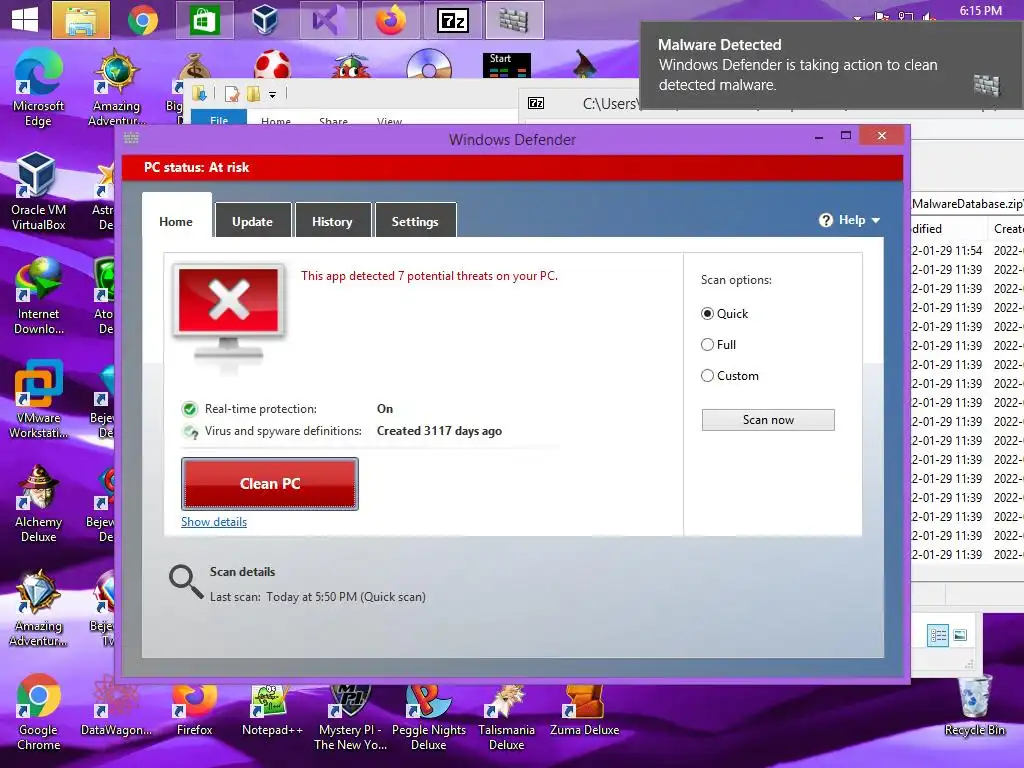The height and width of the screenshot is (768, 1024).
Task: Open the Recycle Bin
Action: coord(974,707)
